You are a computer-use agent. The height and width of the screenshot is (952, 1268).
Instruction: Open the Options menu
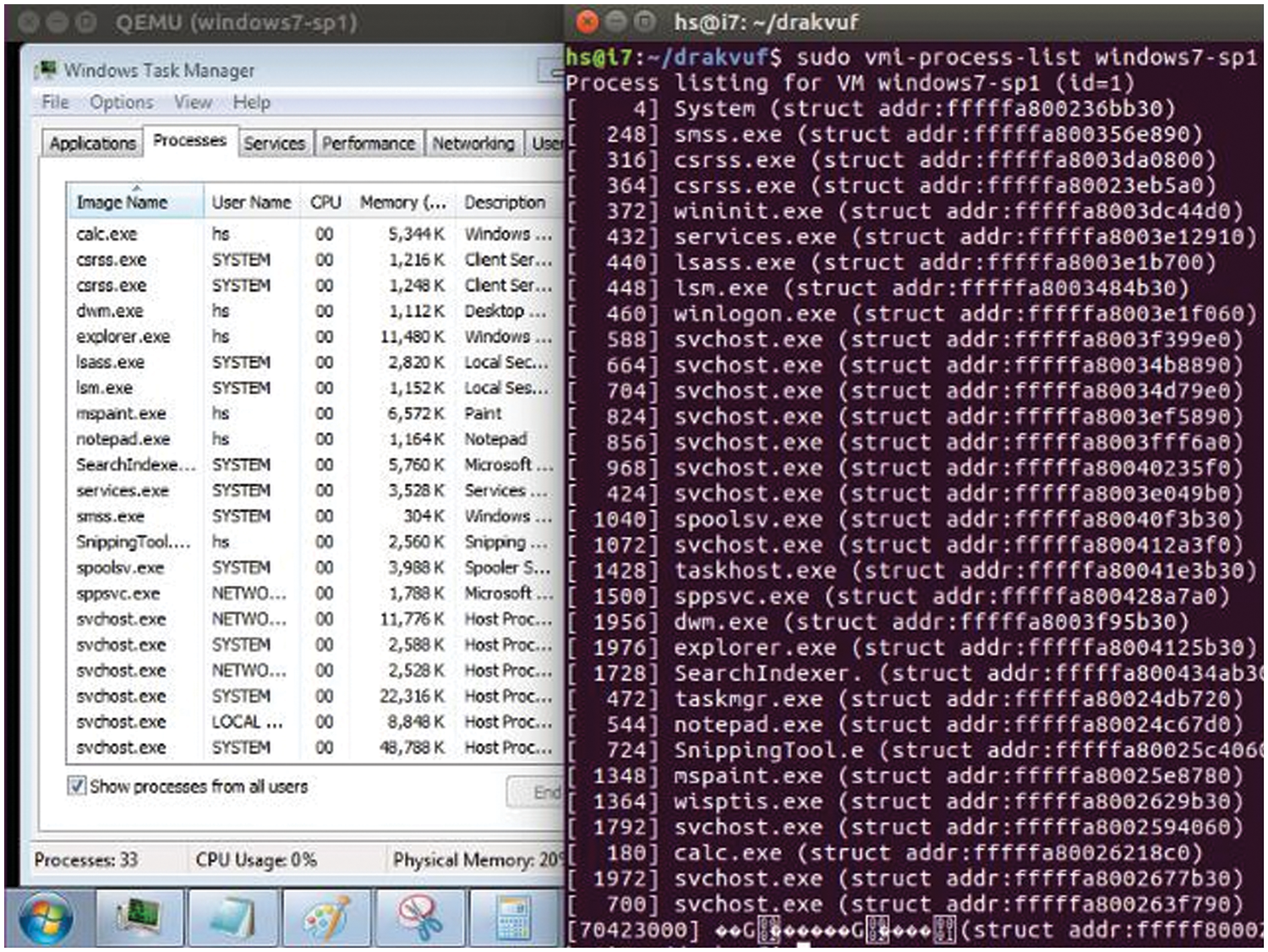(122, 102)
